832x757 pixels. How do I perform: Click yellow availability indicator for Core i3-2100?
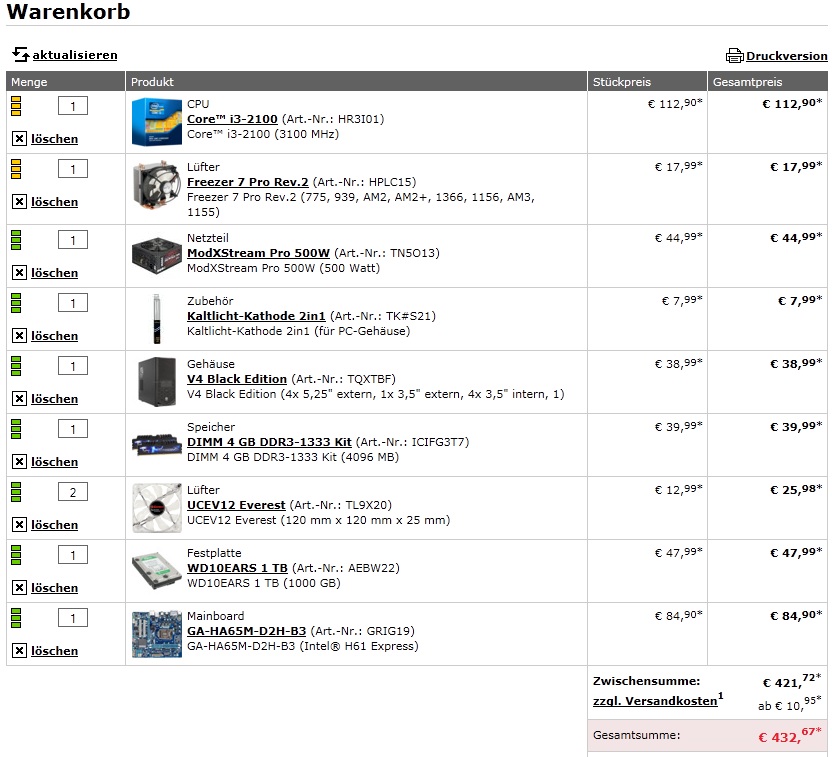tap(16, 106)
